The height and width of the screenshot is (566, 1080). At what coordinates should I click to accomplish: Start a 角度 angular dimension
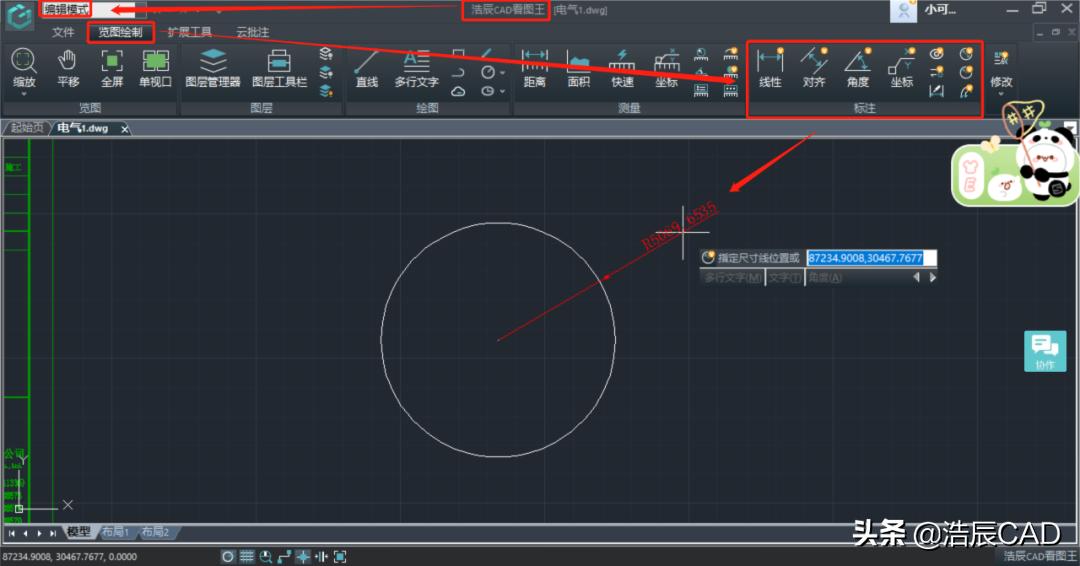coord(858,67)
